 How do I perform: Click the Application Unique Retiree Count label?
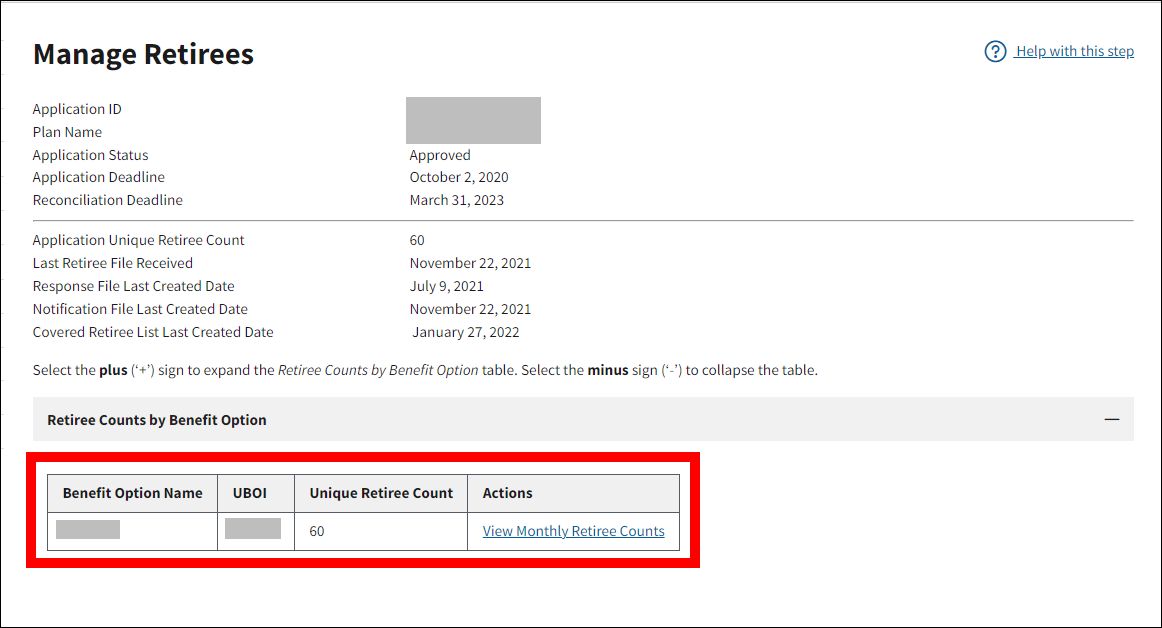138,240
